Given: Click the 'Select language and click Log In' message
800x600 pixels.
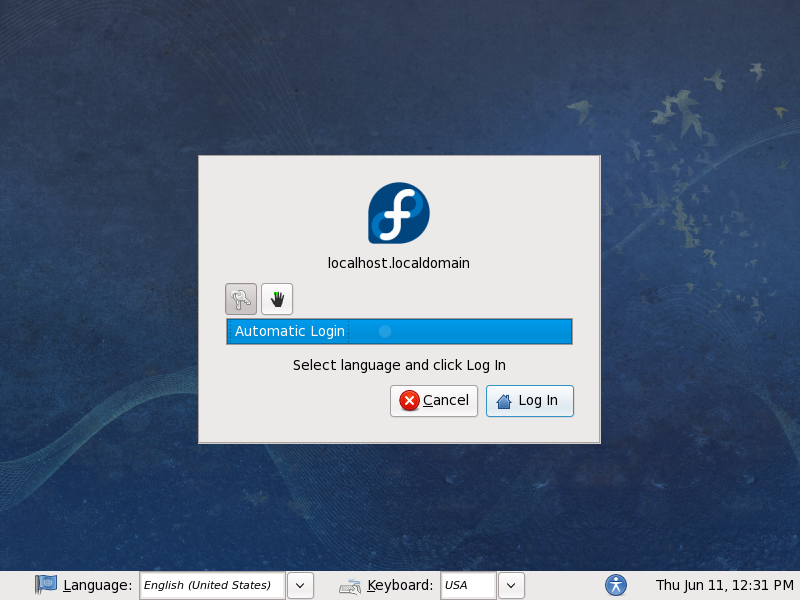Looking at the screenshot, I should [x=399, y=365].
